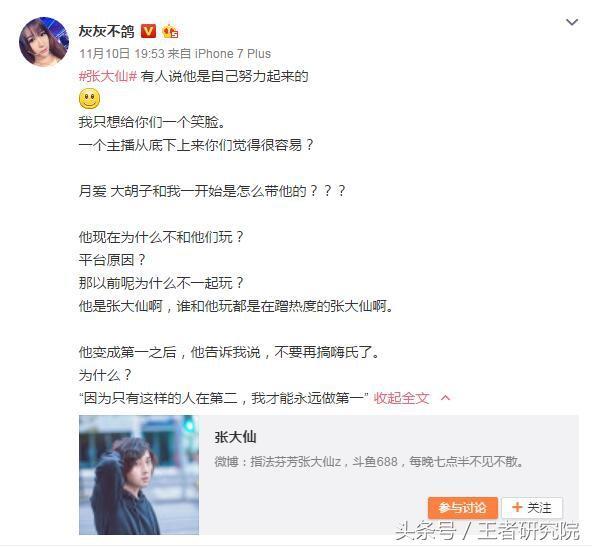This screenshot has height=548, width=592.
Task: Open 张大仙 topic card photo
Action: click(x=139, y=475)
